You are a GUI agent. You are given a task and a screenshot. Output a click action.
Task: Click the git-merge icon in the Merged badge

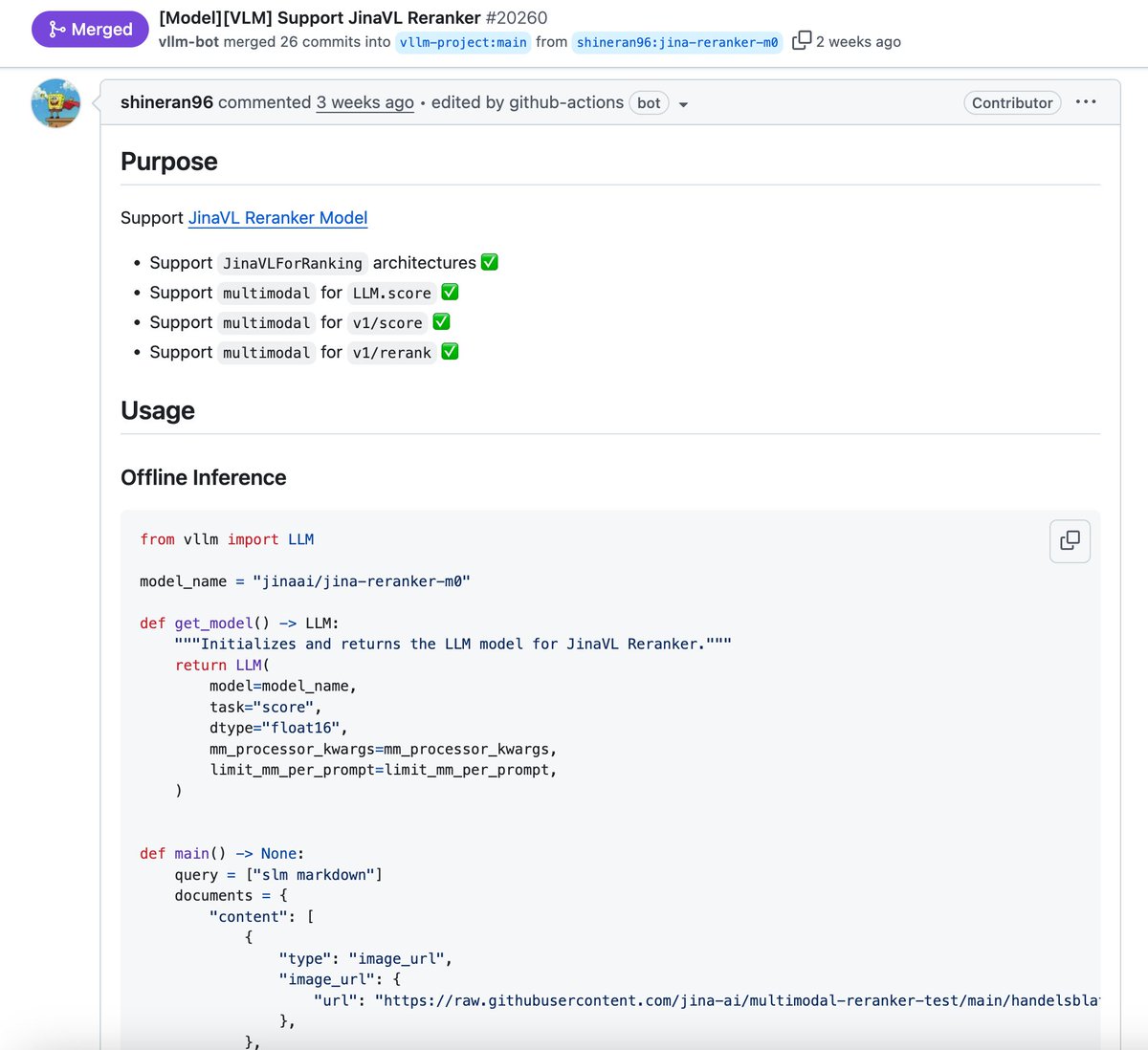(59, 29)
